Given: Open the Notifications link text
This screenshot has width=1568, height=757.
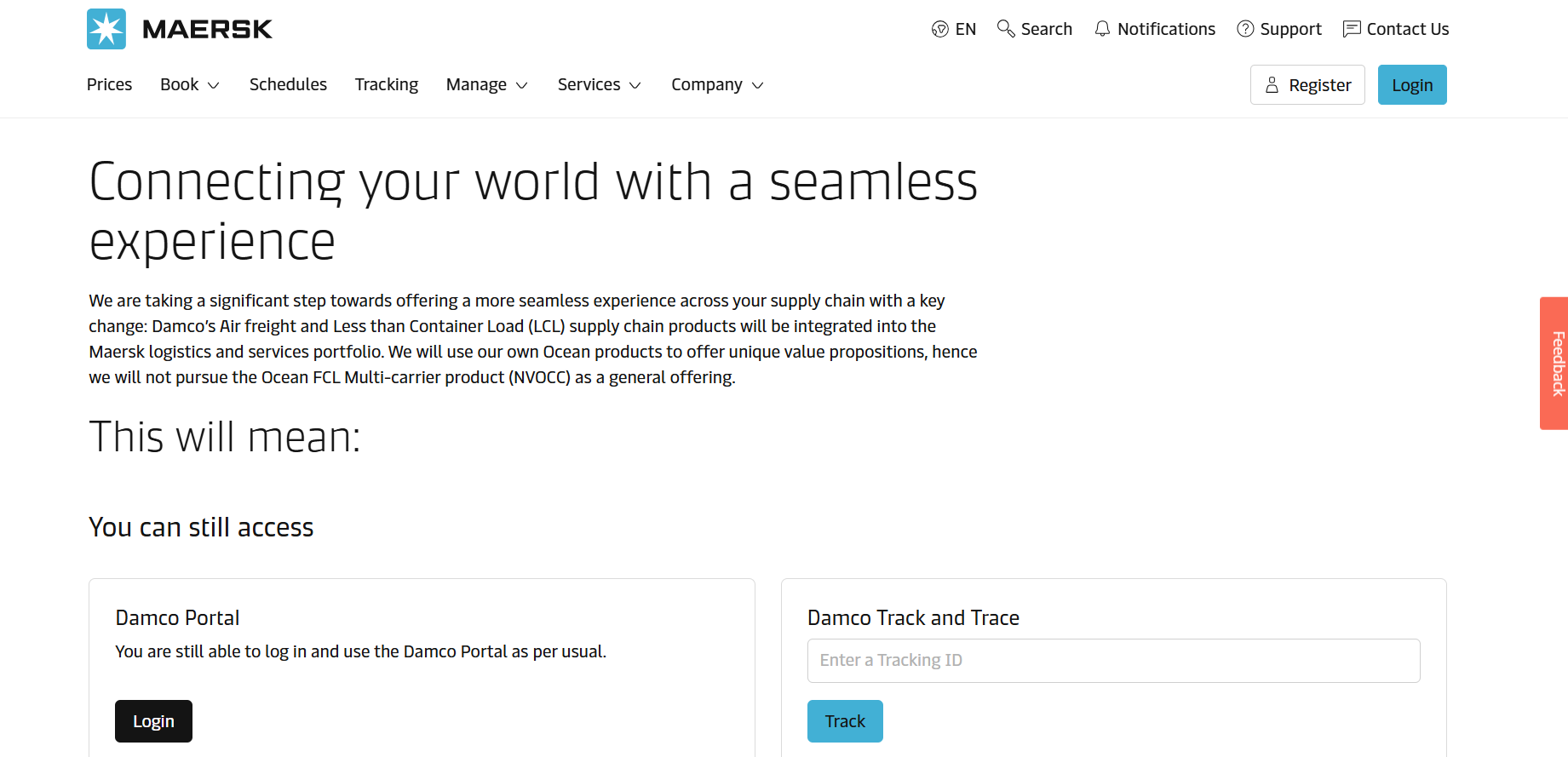Looking at the screenshot, I should (x=1167, y=29).
